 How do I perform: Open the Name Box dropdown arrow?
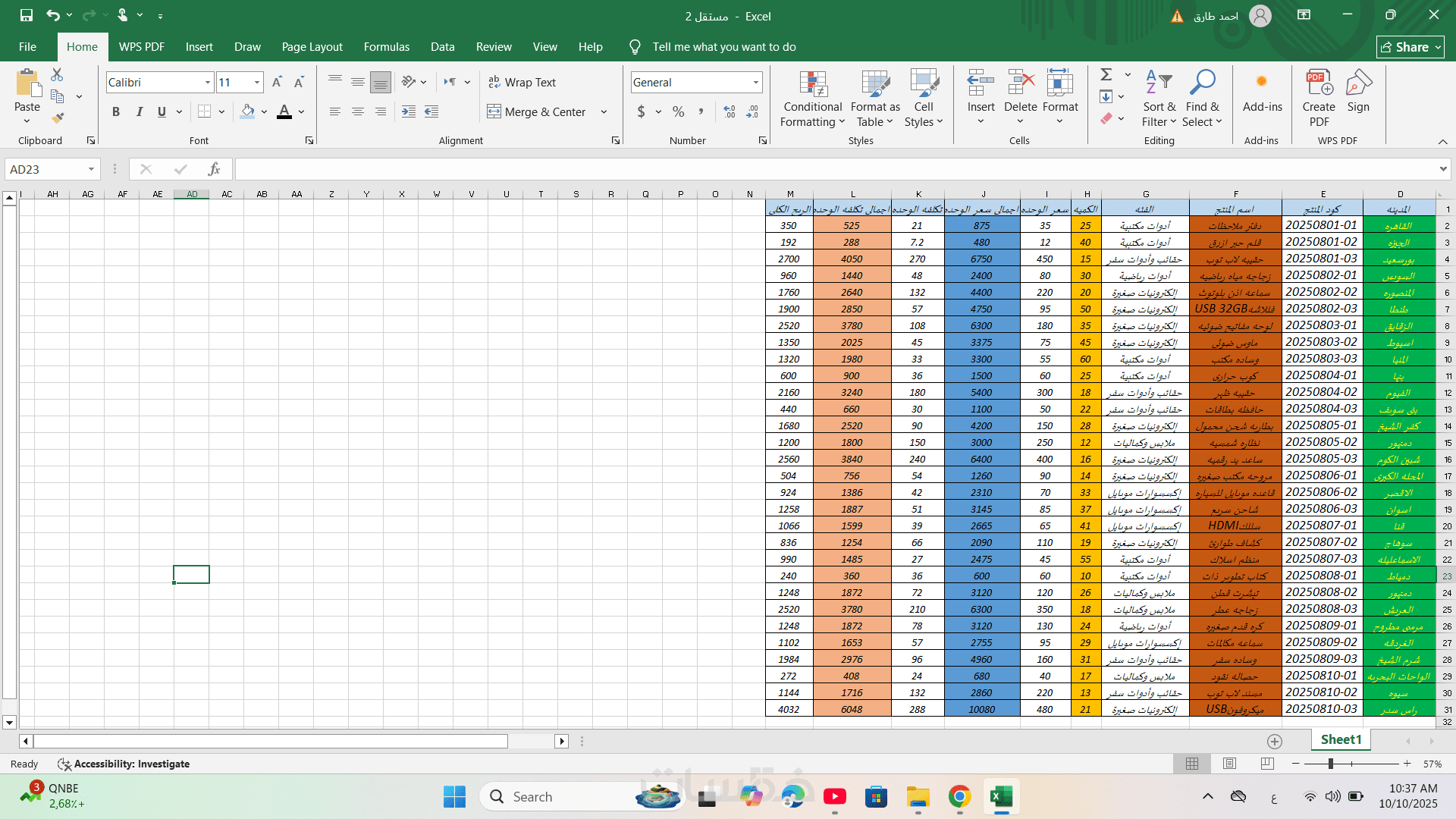click(x=91, y=169)
